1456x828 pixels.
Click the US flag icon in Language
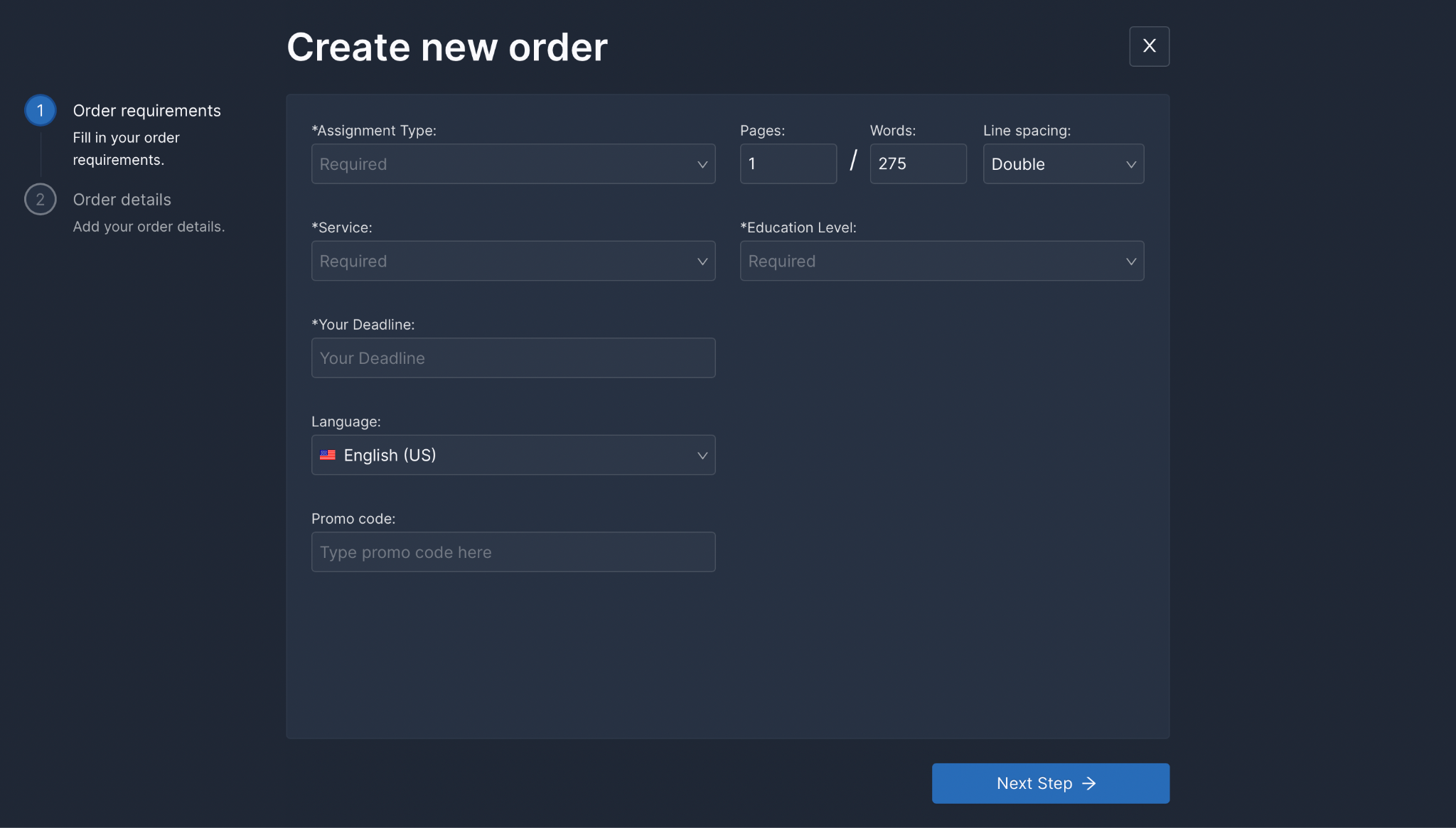click(328, 456)
